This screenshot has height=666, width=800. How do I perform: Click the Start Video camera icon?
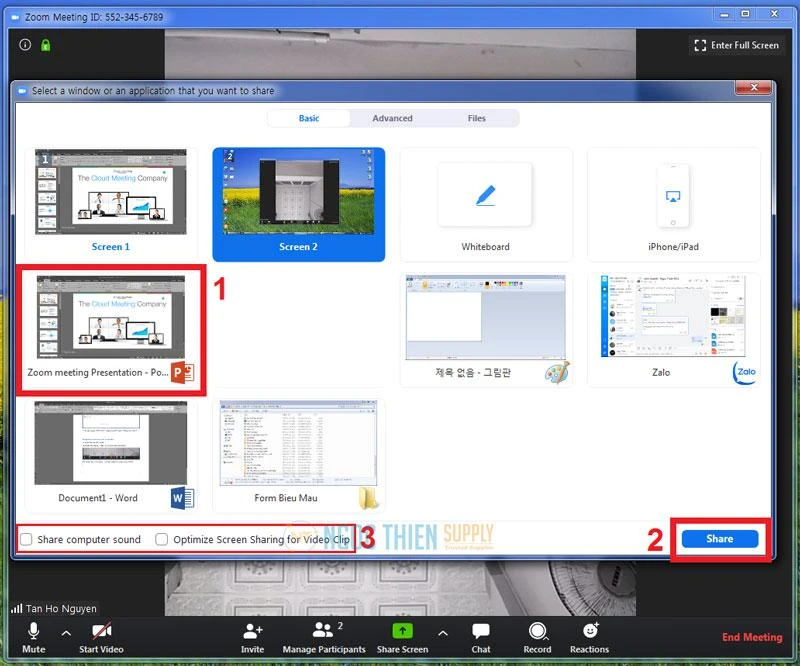pyautogui.click(x=101, y=631)
